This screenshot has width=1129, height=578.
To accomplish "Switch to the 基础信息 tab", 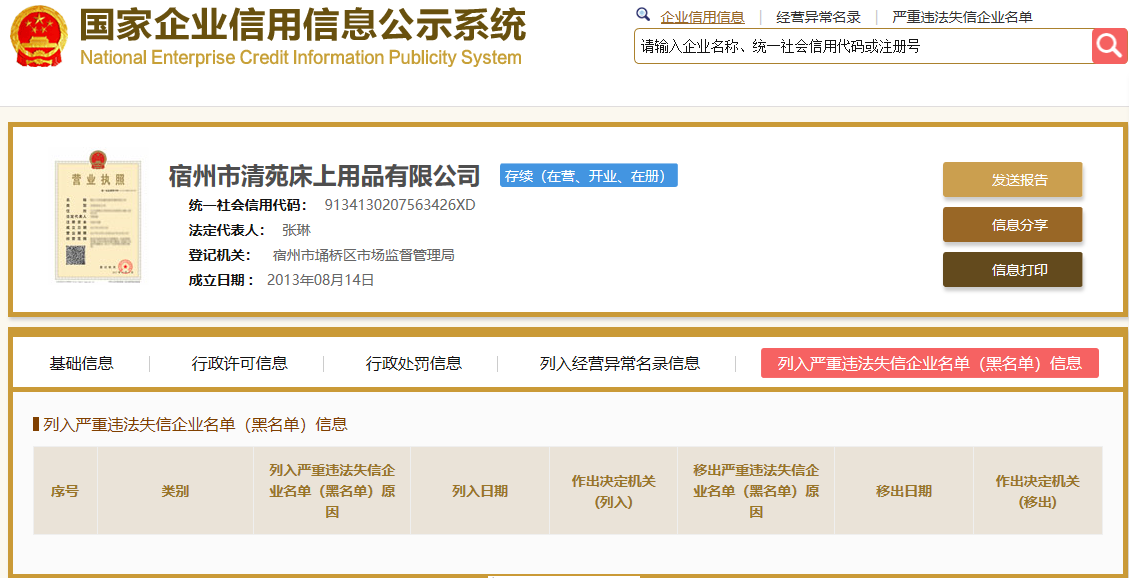I will 81,363.
